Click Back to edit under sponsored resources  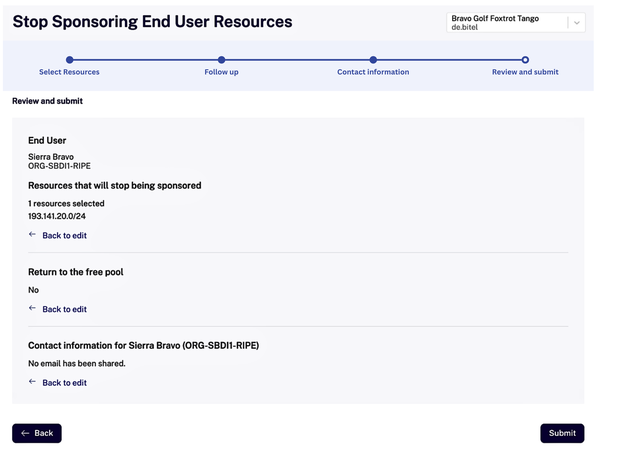point(64,236)
